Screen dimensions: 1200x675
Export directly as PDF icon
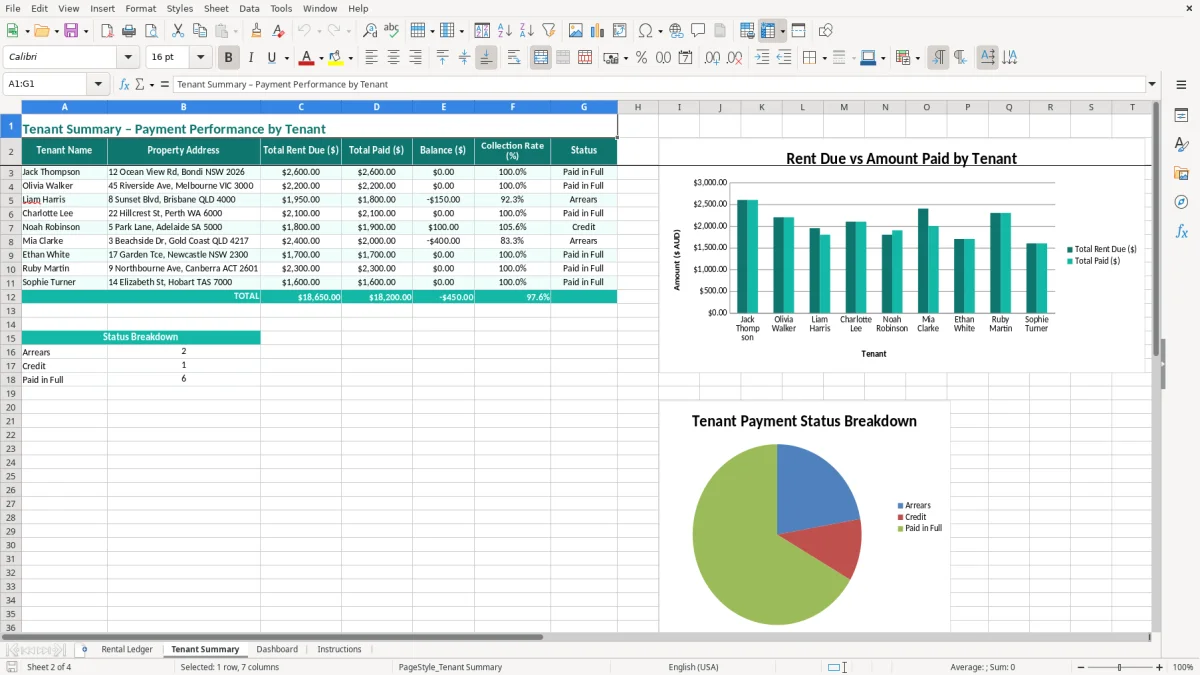coord(107,31)
